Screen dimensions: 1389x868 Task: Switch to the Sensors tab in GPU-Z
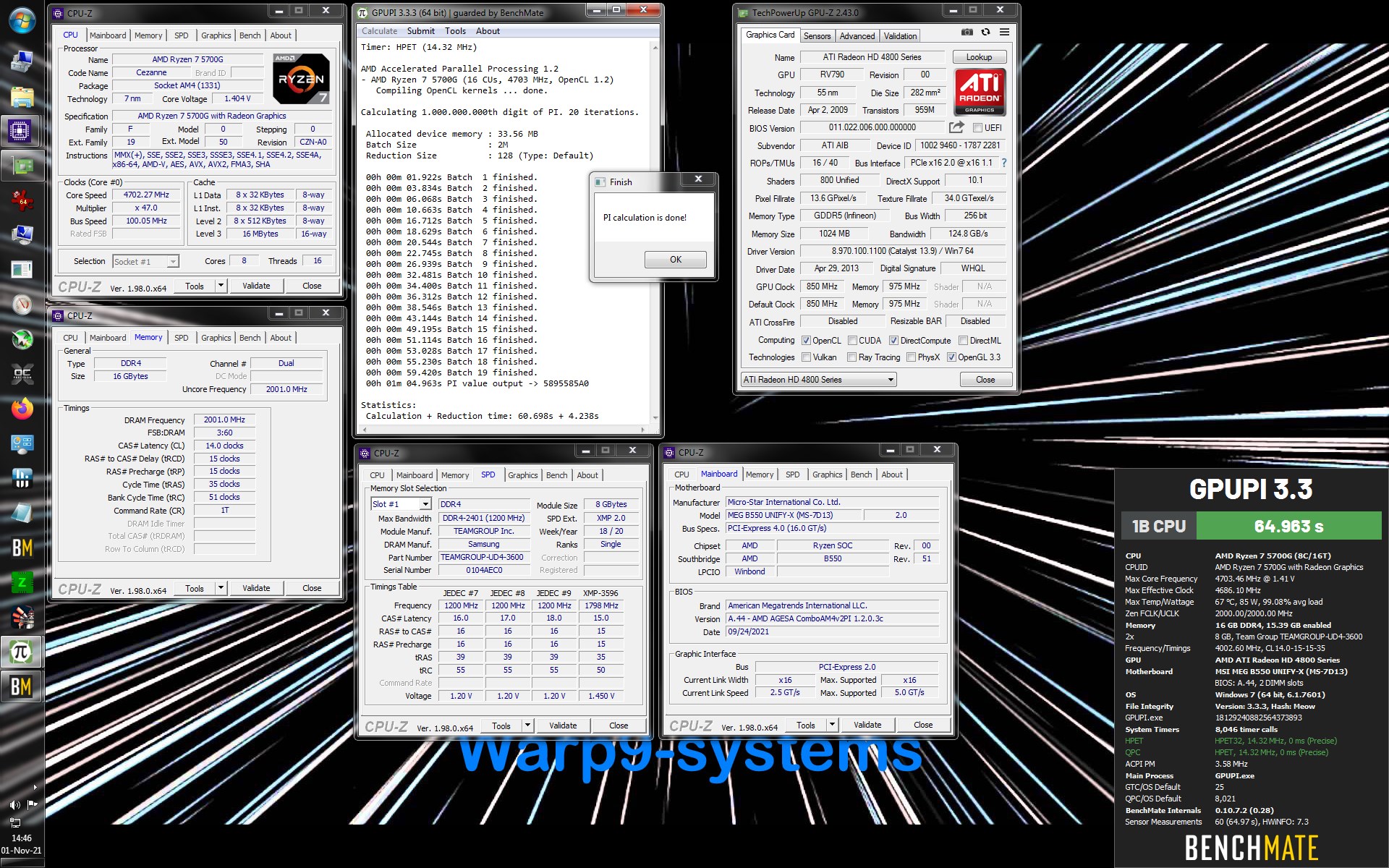[x=817, y=36]
